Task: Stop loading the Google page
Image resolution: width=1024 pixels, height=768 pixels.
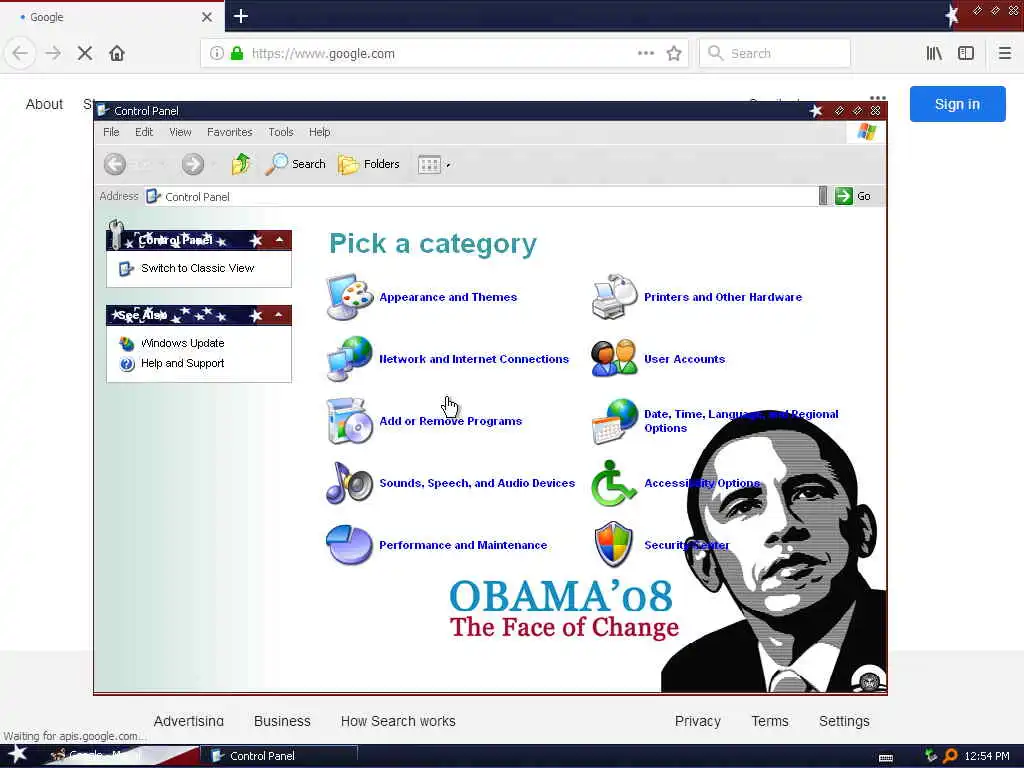Action: 85,53
